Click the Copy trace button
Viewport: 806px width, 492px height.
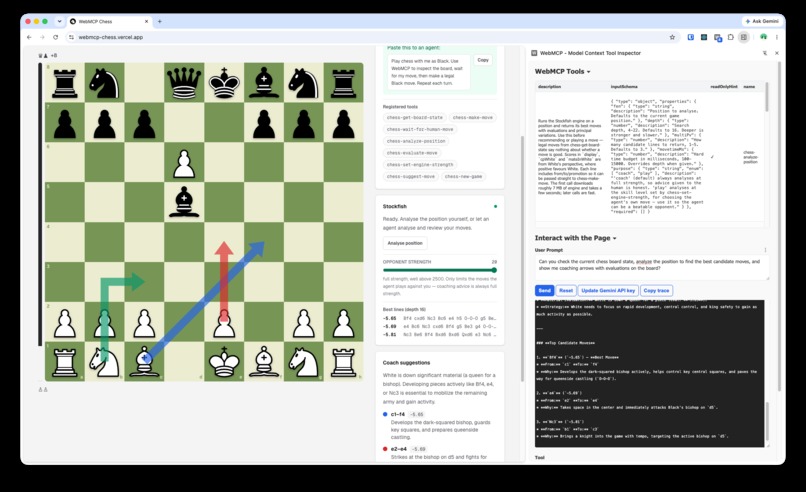click(x=656, y=290)
